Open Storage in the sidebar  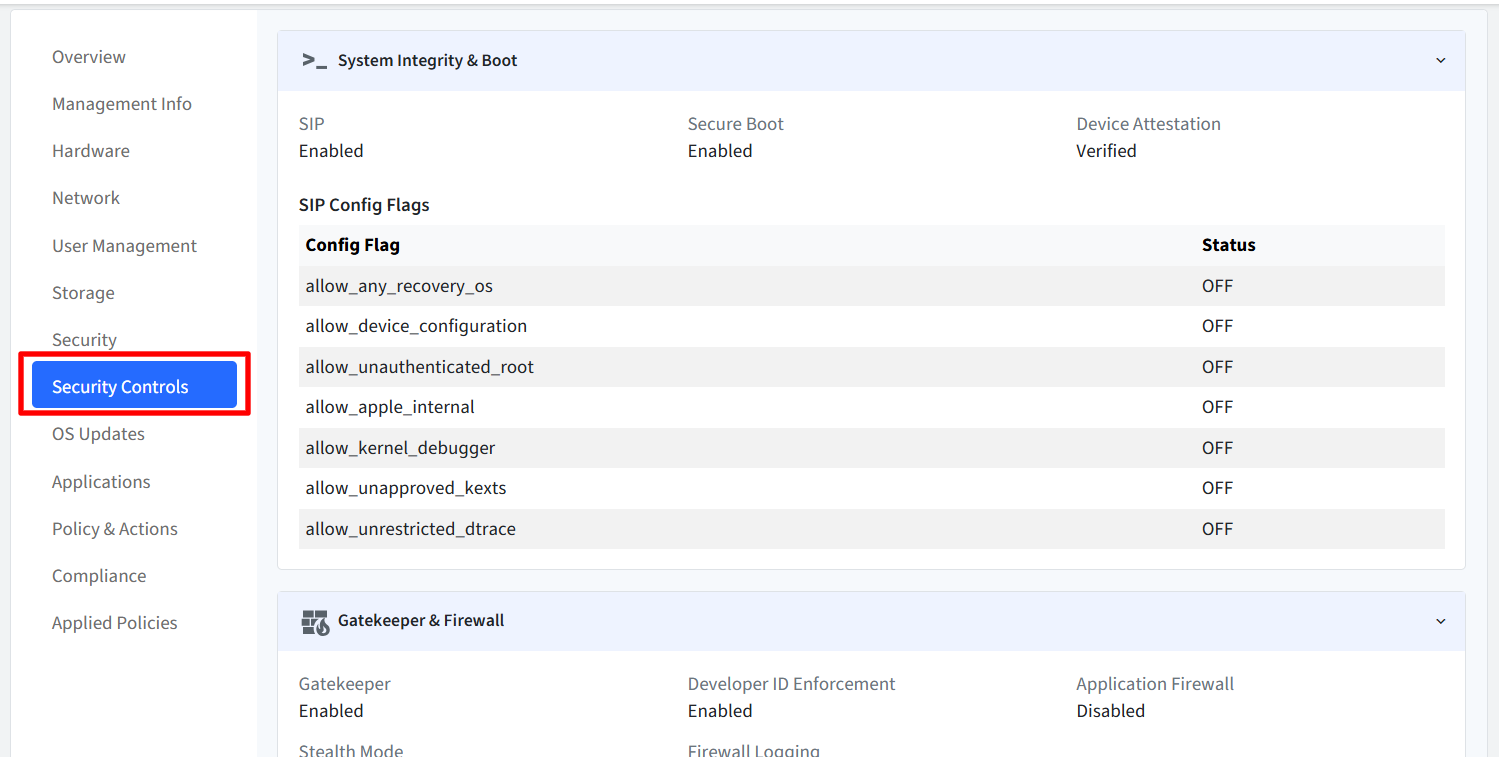pyautogui.click(x=83, y=293)
